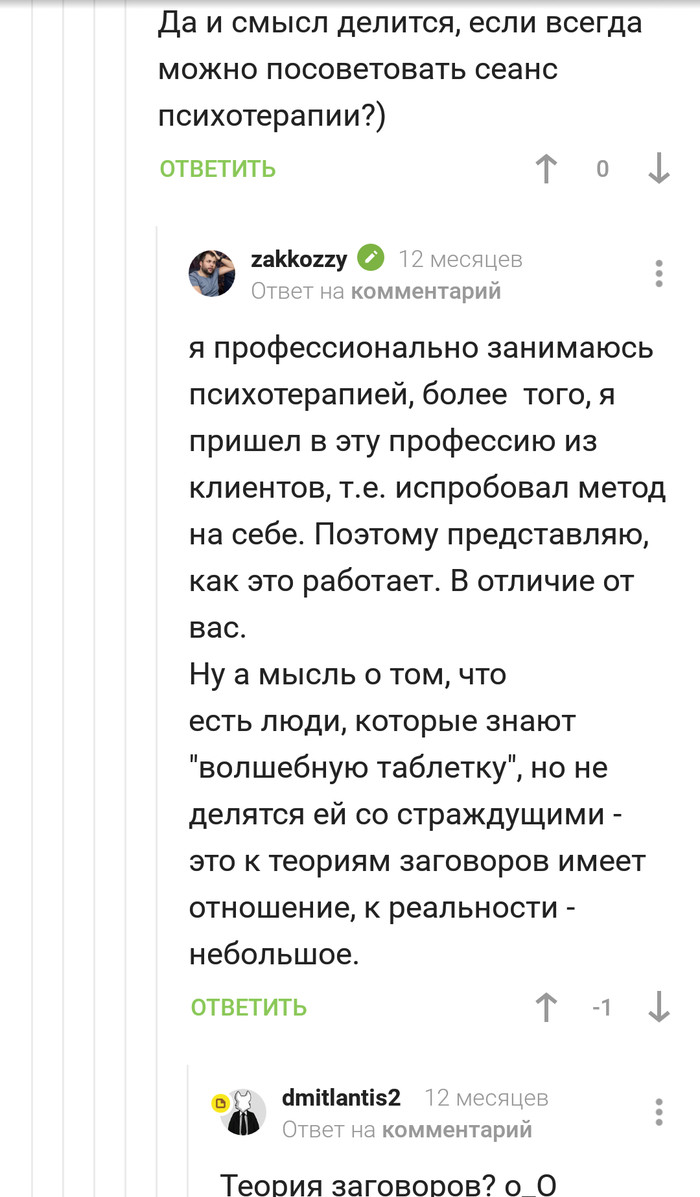Open the dmitlantis2 username profile link
The width and height of the screenshot is (700, 1197).
point(341,1097)
